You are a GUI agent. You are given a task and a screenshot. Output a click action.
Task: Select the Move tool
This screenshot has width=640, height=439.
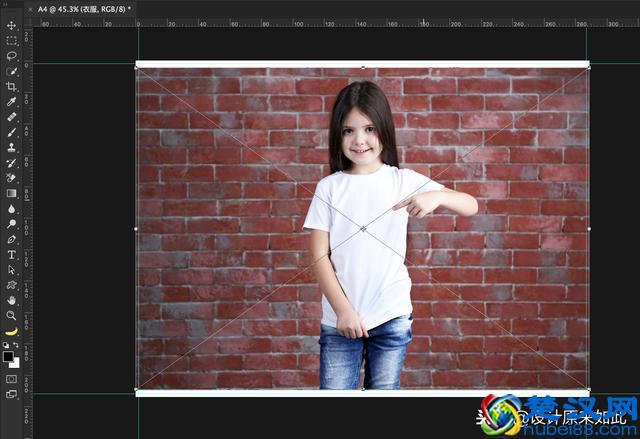(11, 25)
